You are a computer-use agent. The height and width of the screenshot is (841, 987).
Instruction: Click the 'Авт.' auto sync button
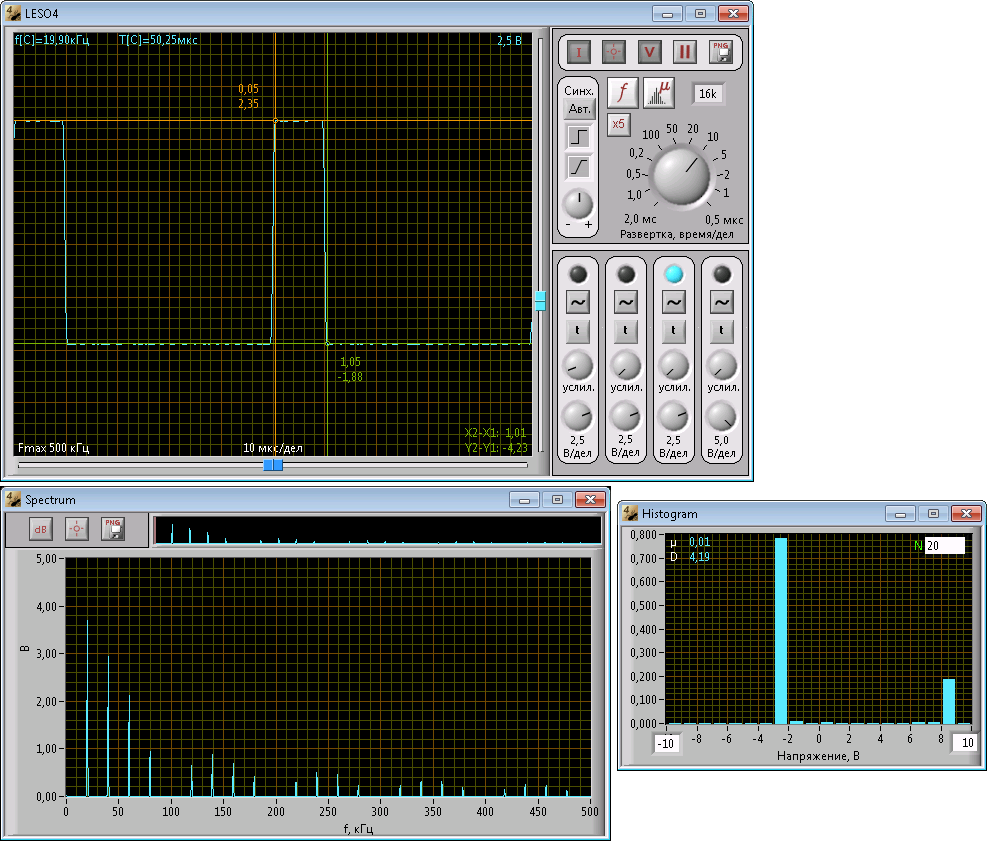click(579, 110)
